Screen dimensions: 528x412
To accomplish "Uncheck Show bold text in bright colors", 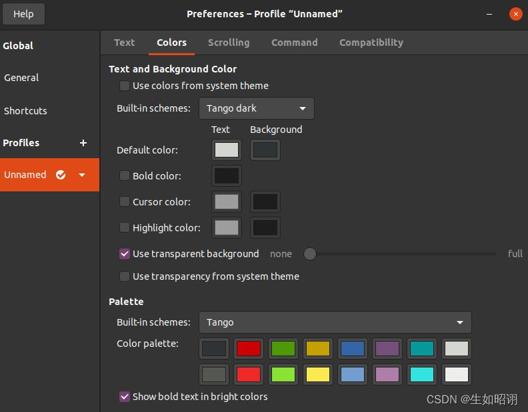I will [x=124, y=397].
